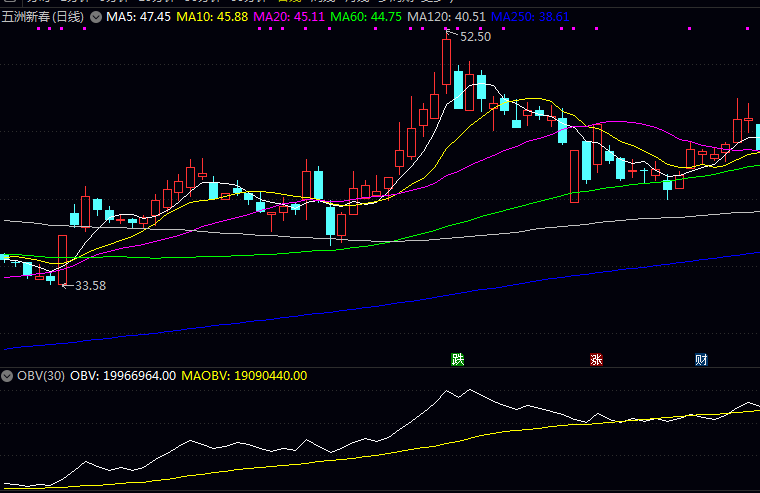Click the OBV(30) indicator name
The image size is (760, 493).
coord(41,376)
